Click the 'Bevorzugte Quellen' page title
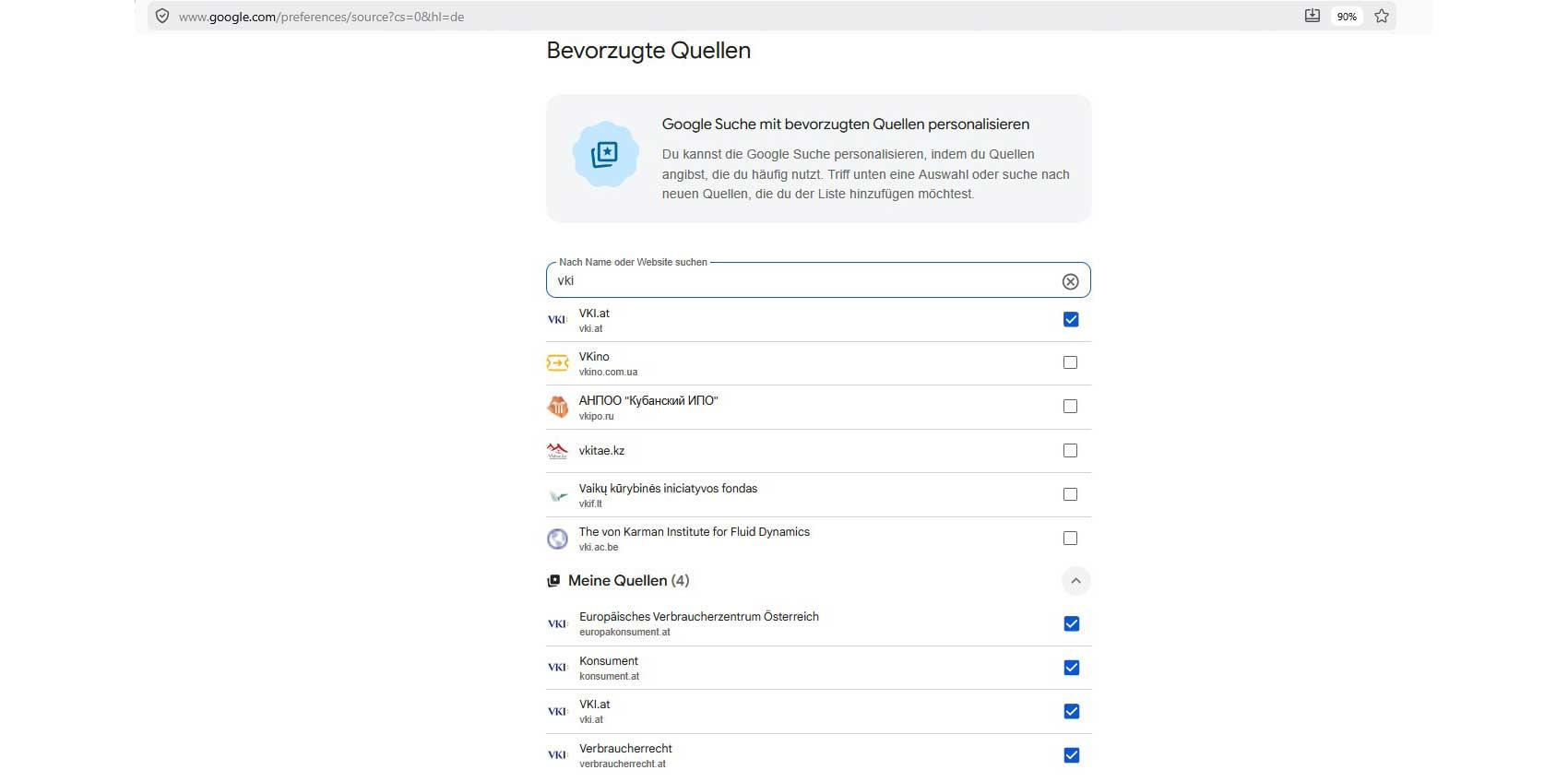Viewport: 1568px width, 782px height. pyautogui.click(x=648, y=51)
